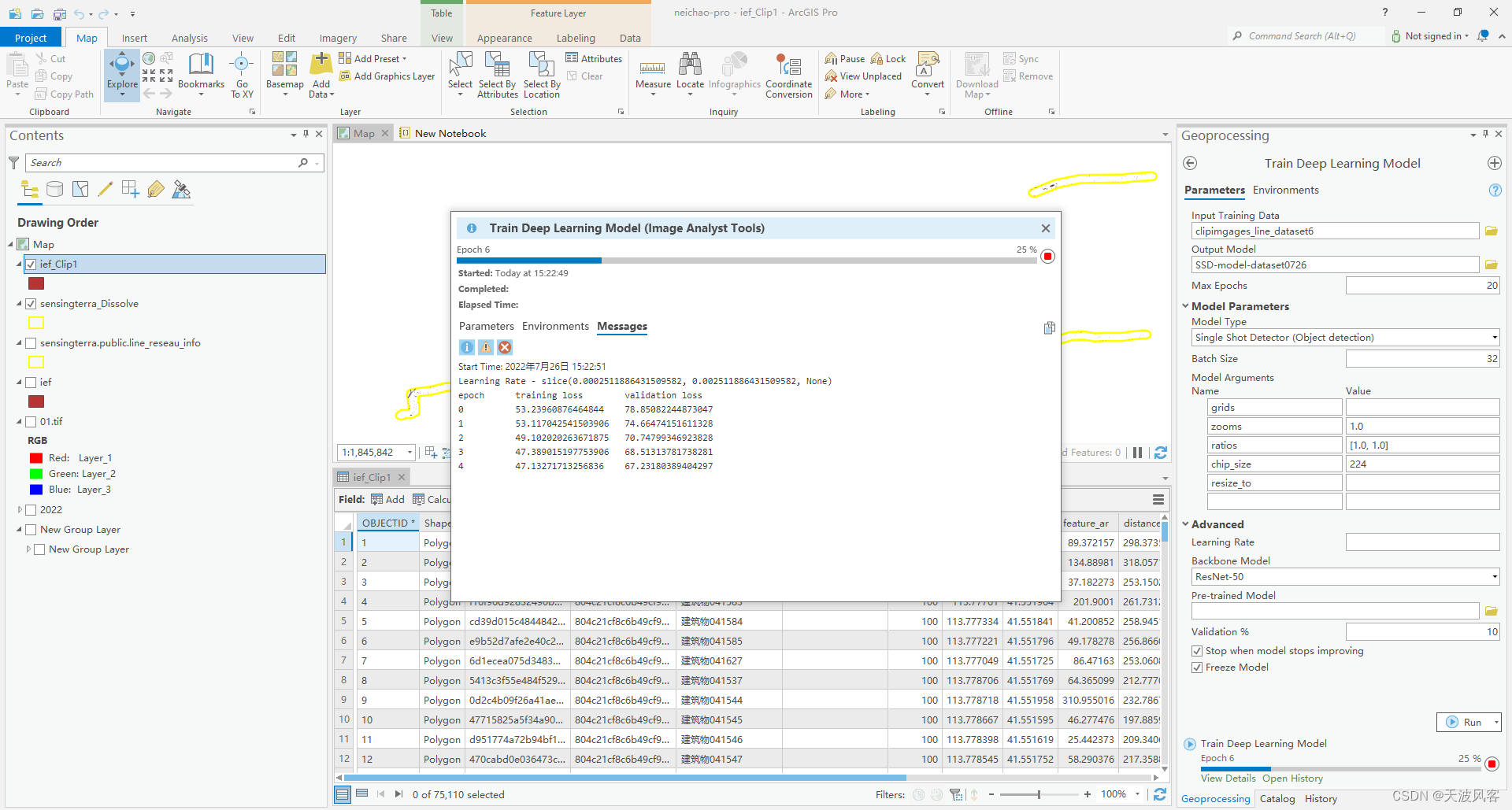Browse for Output Model folder icon
Viewport: 1512px width, 810px height.
(1491, 265)
